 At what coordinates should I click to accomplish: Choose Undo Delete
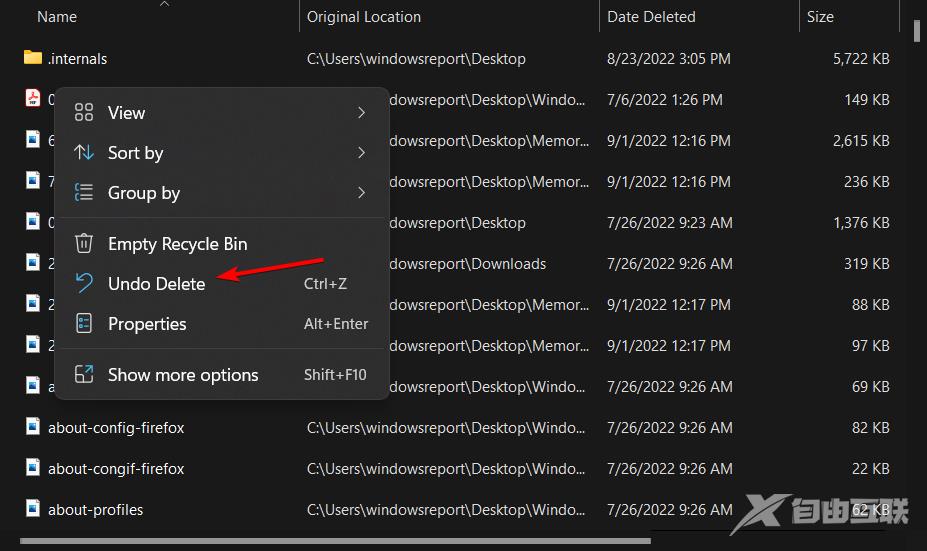point(221,284)
